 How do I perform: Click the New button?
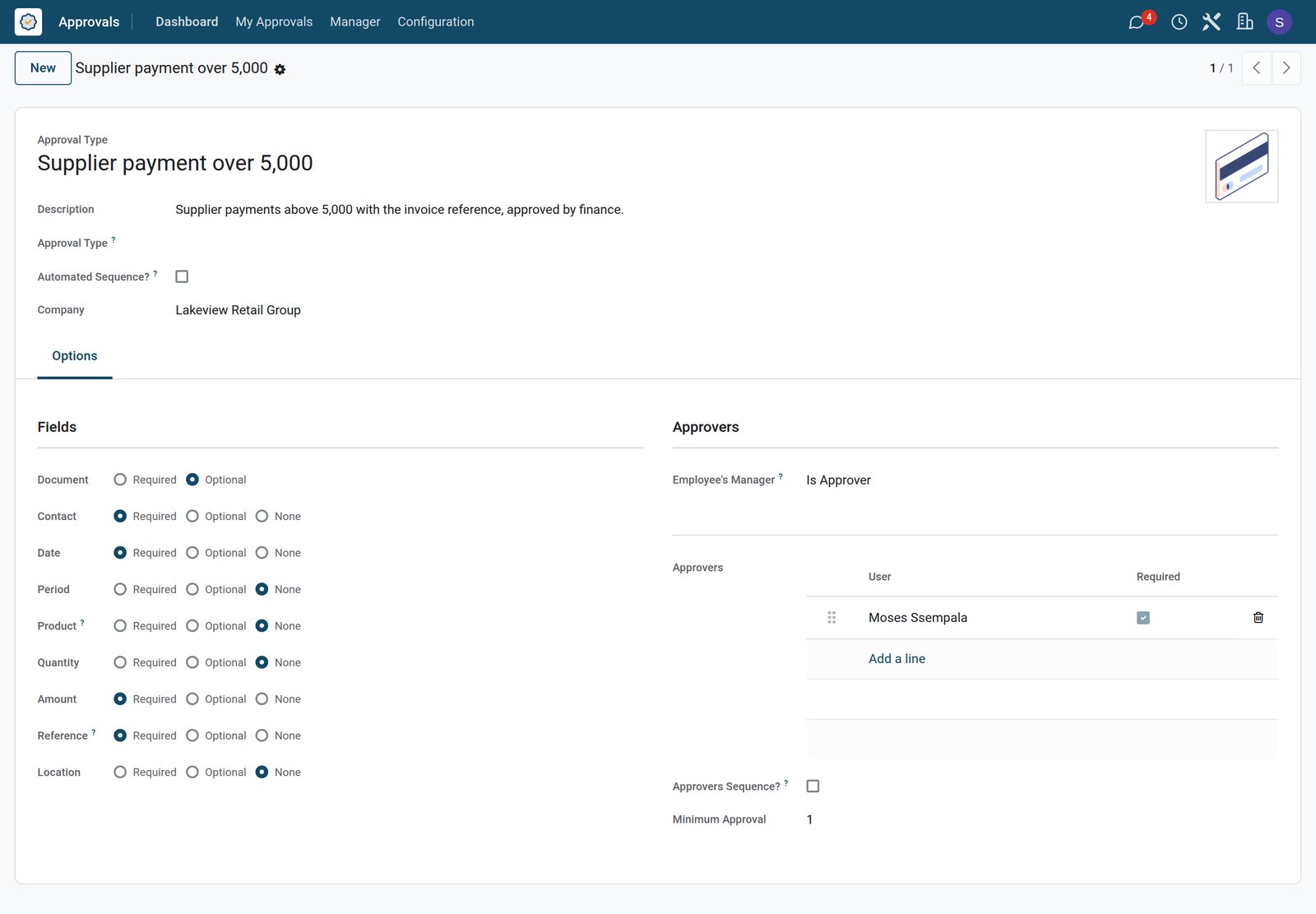[43, 68]
